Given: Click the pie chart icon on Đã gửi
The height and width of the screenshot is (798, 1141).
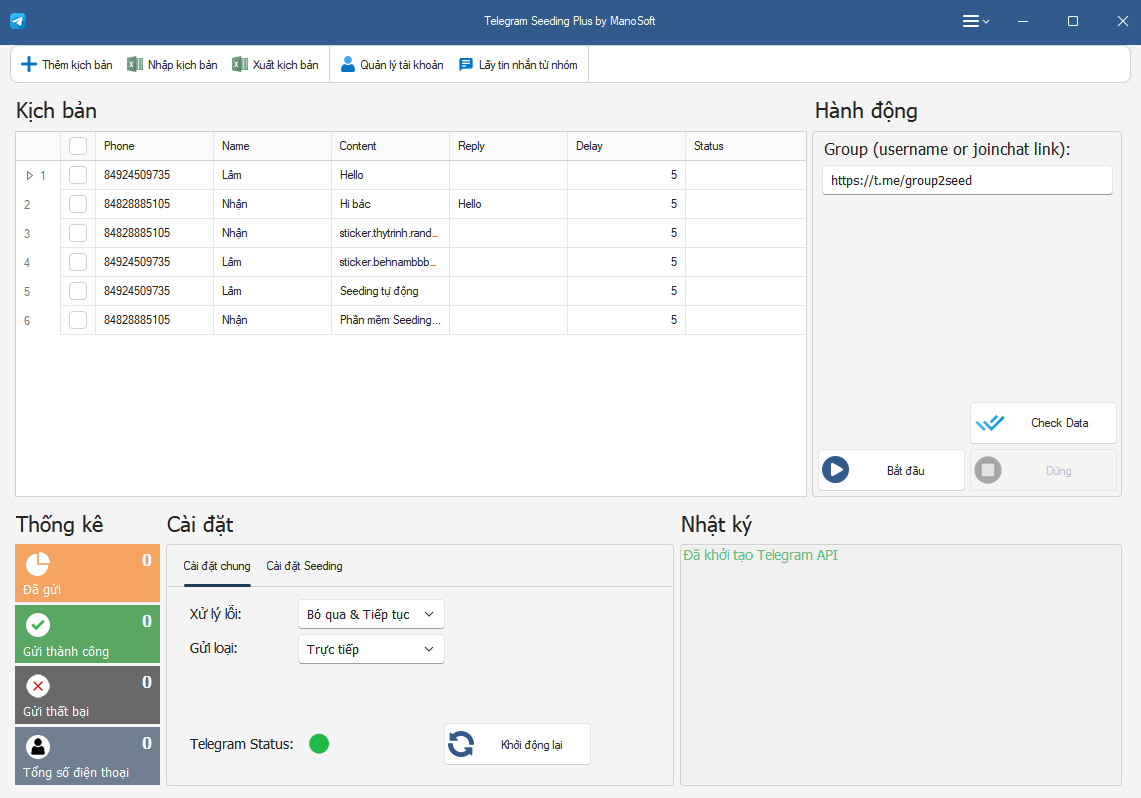Looking at the screenshot, I should click(x=38, y=564).
